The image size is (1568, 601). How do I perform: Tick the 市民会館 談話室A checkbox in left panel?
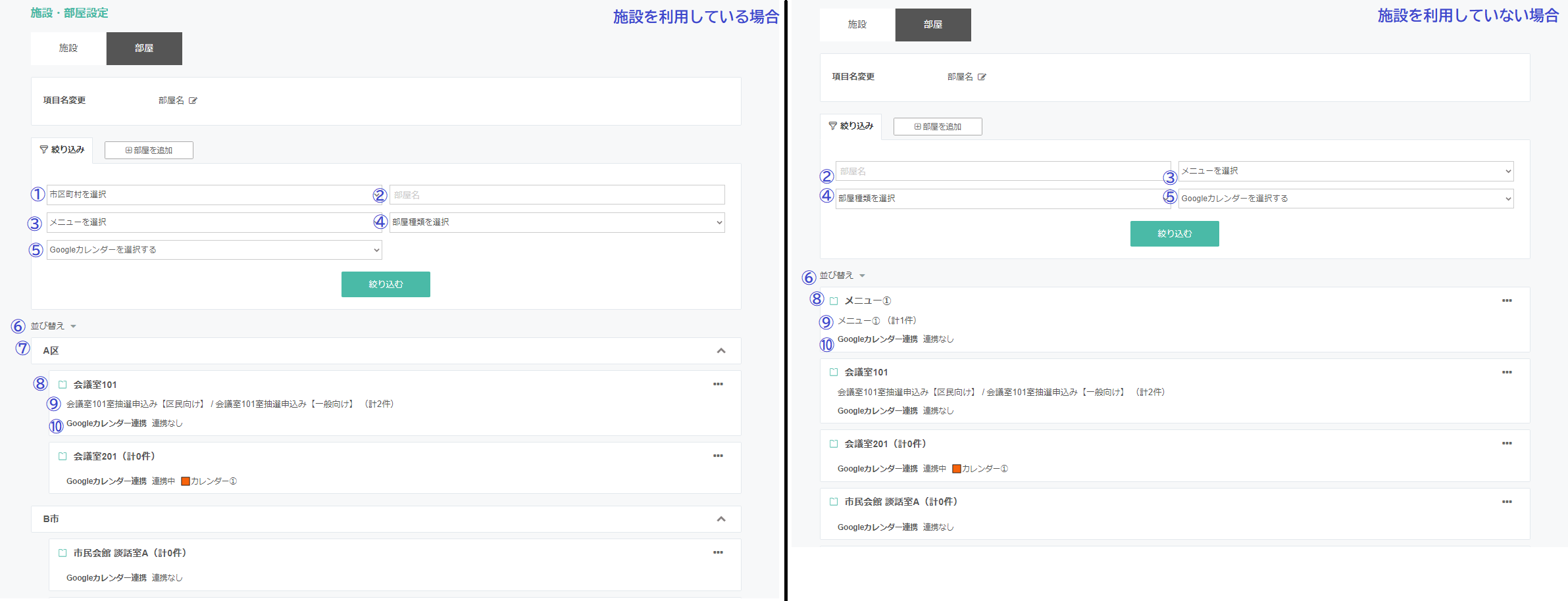[63, 553]
